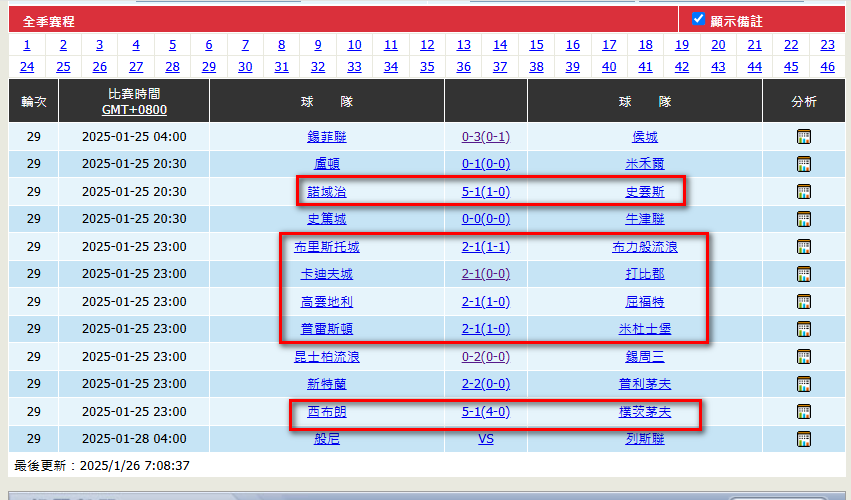The image size is (851, 500).
Task: Open team page for 米禾爾
Action: 645,164
